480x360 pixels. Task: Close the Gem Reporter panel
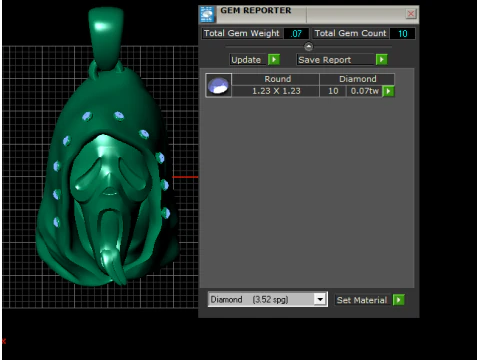[411, 14]
